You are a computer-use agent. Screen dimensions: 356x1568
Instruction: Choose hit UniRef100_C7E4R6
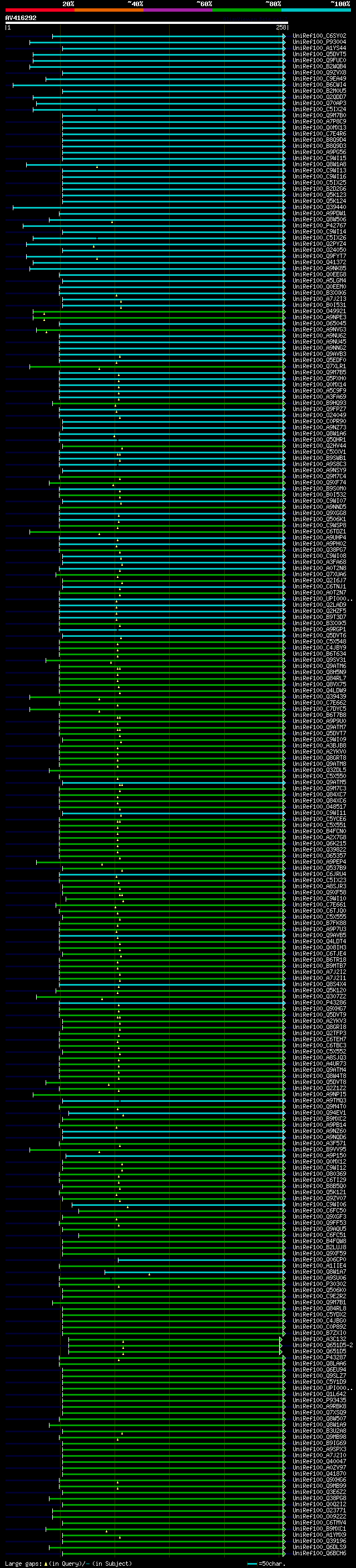pyautogui.click(x=319, y=134)
